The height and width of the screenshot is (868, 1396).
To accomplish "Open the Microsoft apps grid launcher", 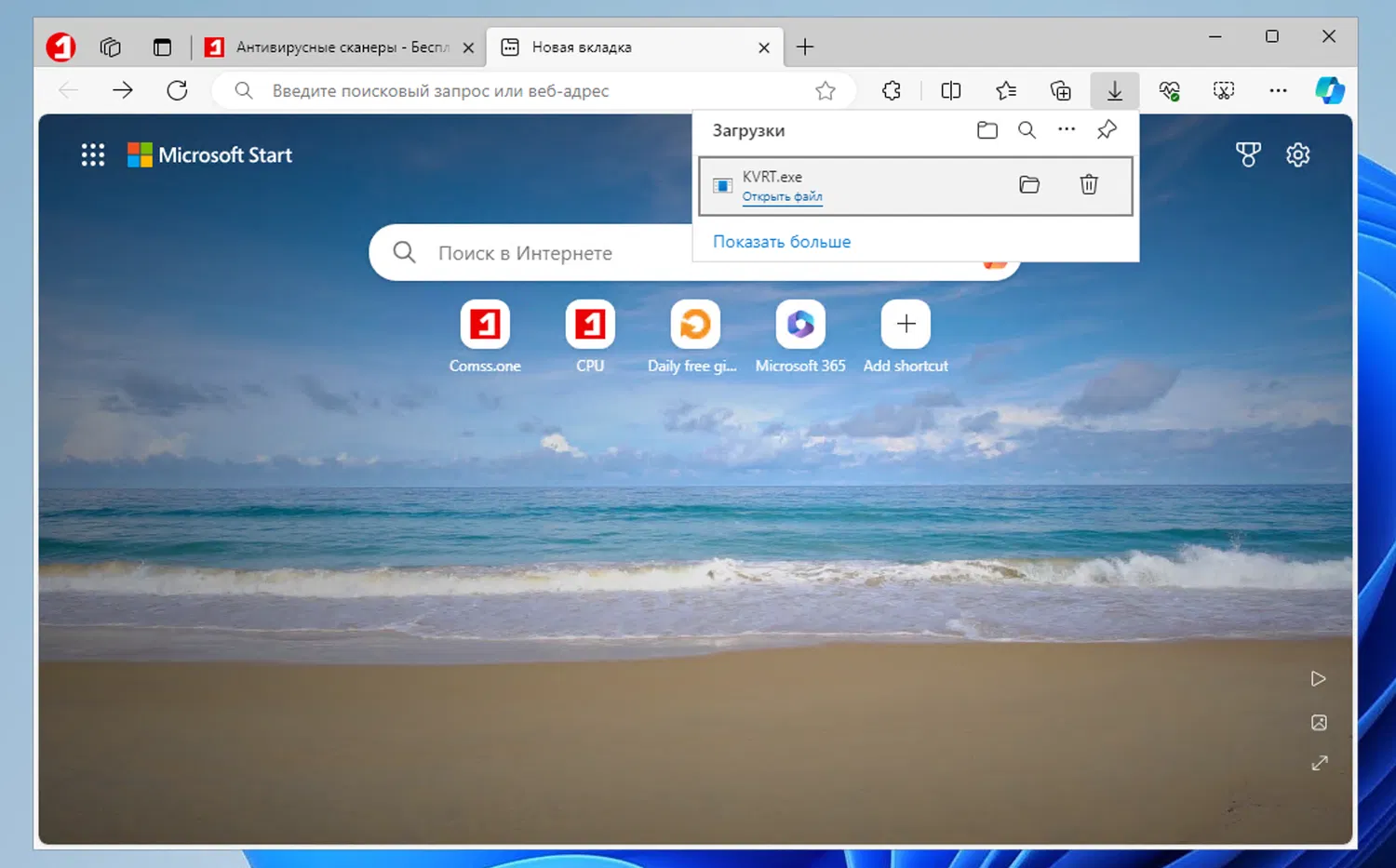I will click(x=93, y=154).
